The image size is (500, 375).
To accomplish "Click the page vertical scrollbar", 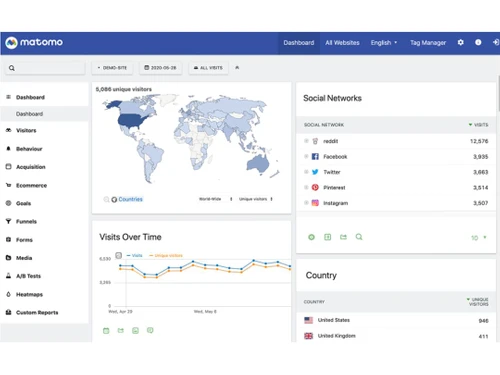I will coord(499,93).
